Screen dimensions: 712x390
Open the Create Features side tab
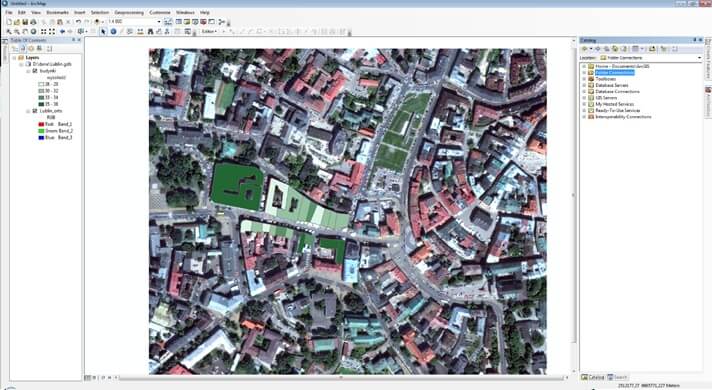707,59
